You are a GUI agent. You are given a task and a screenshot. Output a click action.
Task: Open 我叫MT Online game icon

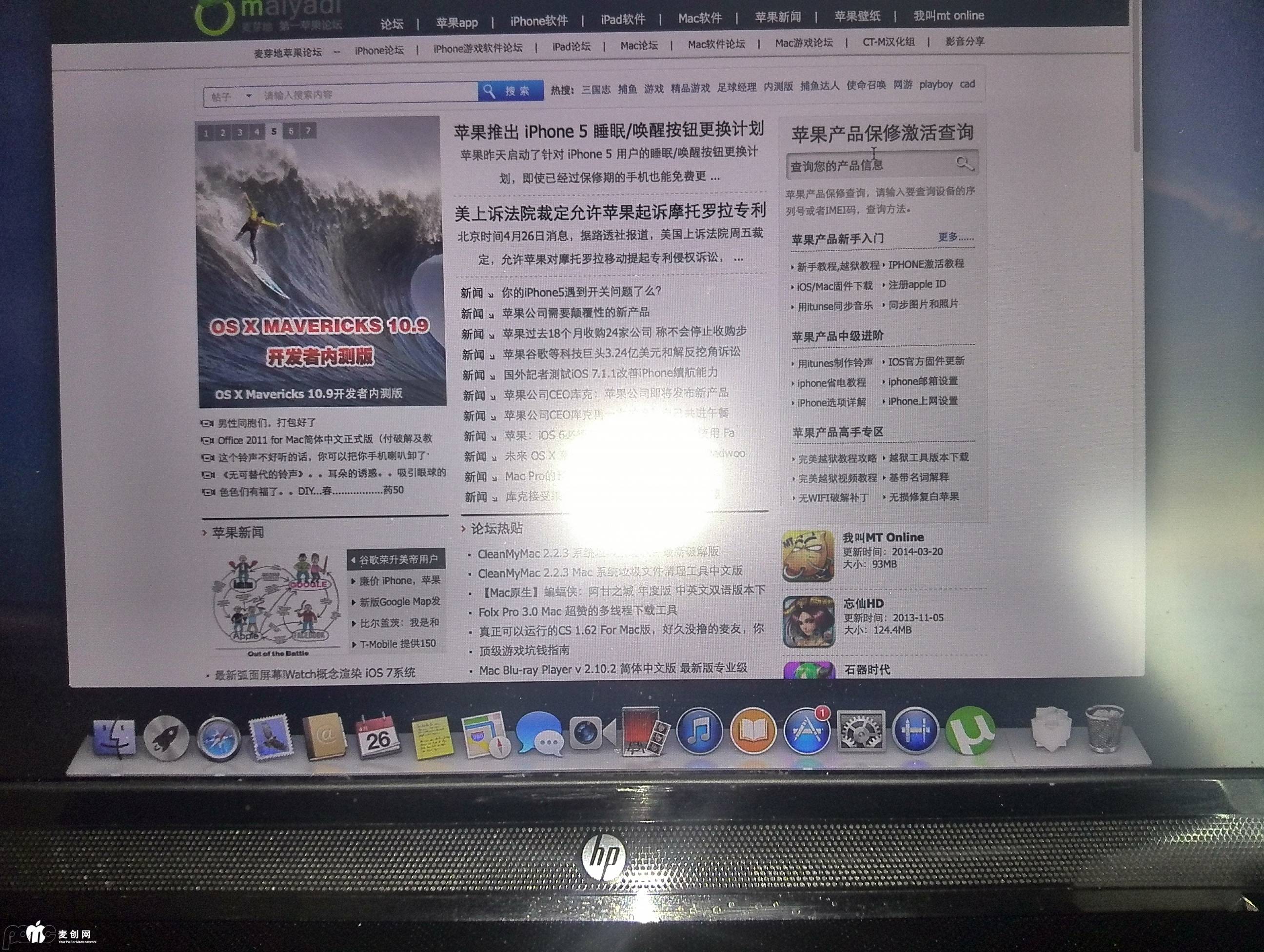tap(808, 555)
